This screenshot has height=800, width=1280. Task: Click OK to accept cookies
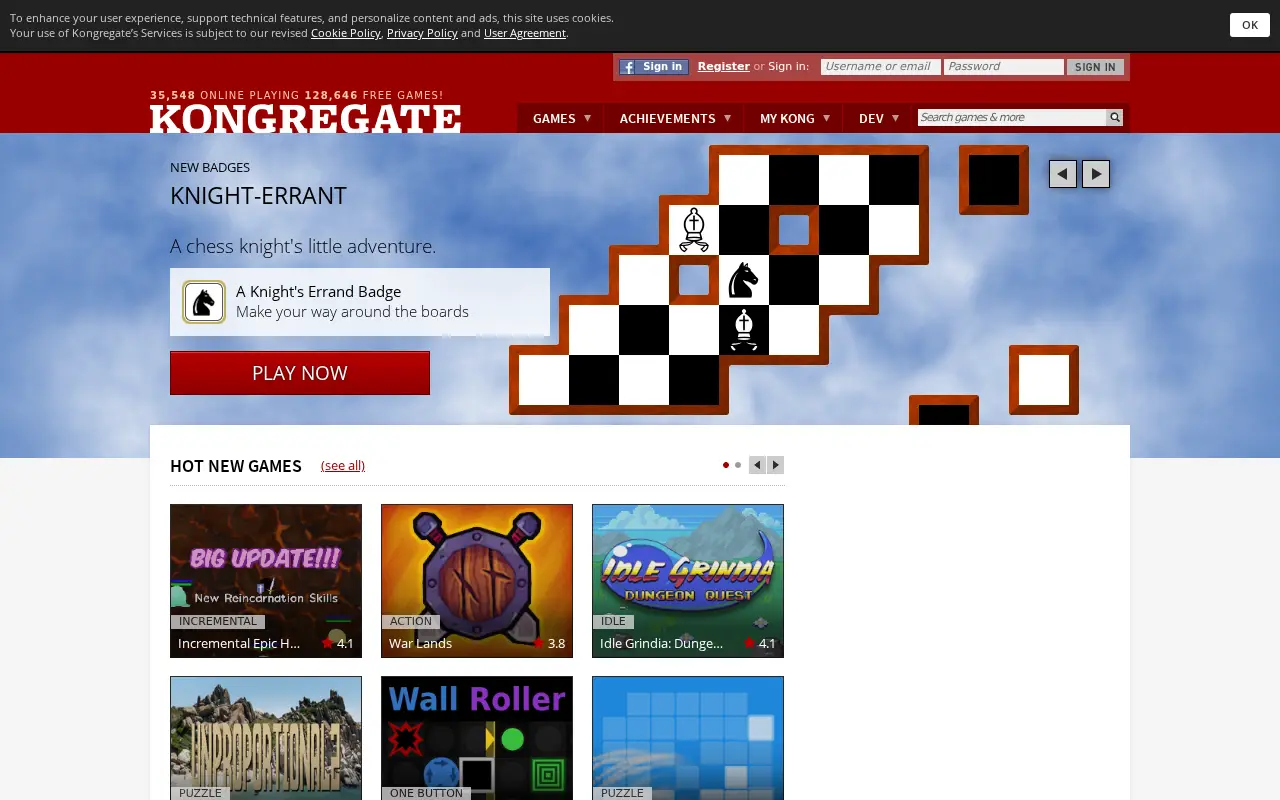1250,25
